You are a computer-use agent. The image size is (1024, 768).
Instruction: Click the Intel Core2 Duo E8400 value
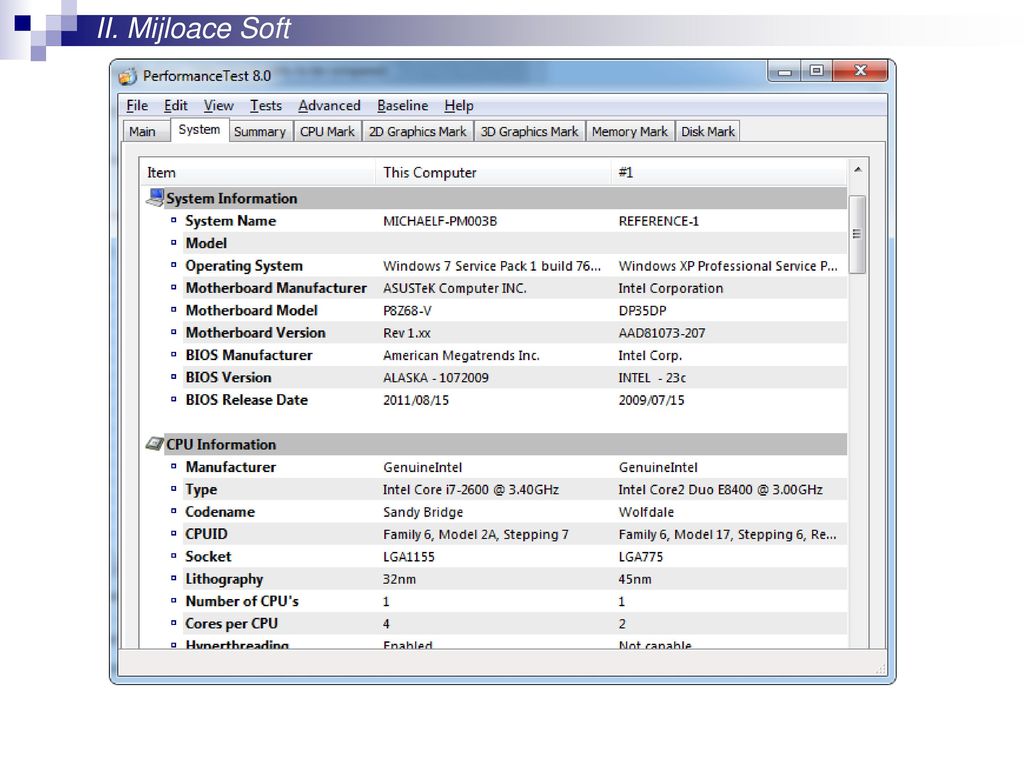point(720,490)
